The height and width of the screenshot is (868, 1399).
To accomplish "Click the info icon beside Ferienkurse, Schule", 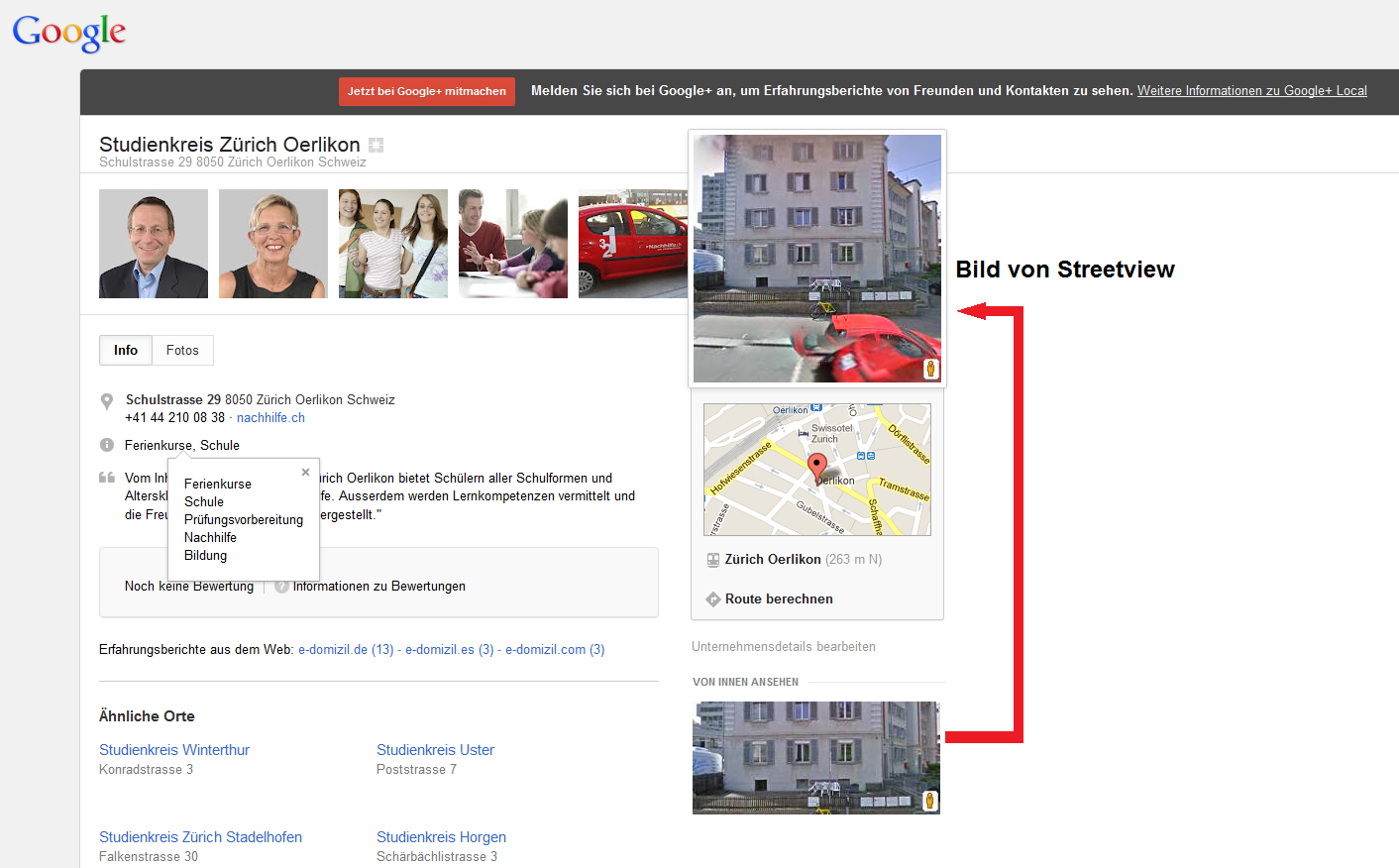I will [107, 445].
